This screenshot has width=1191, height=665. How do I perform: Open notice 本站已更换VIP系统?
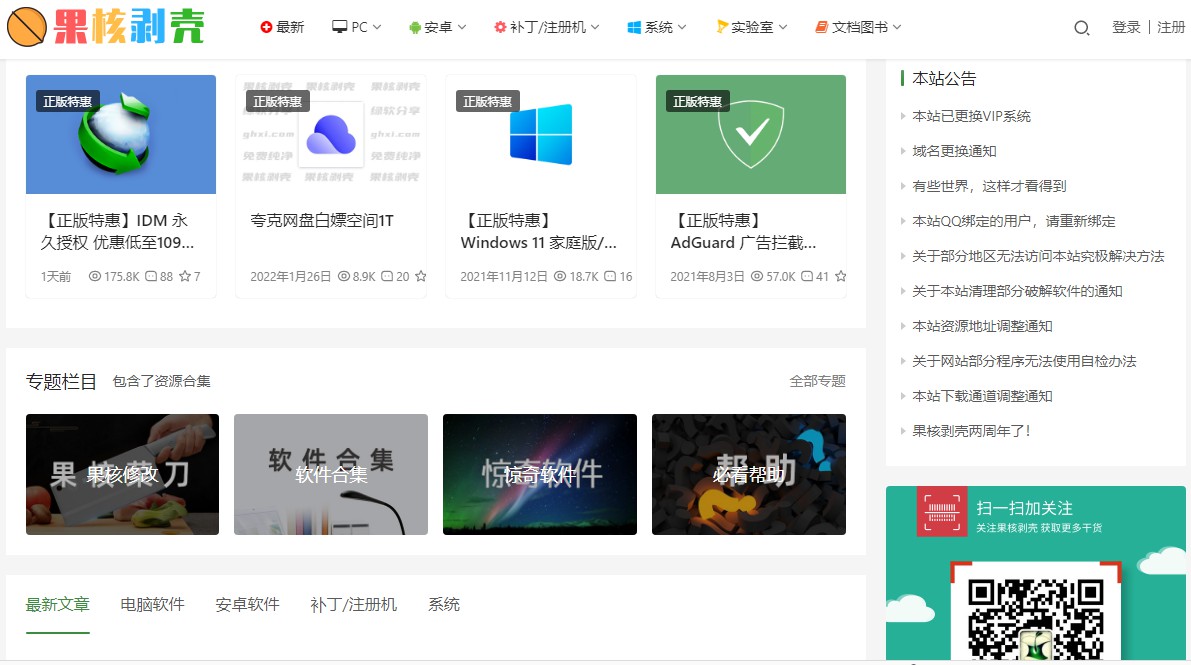click(x=971, y=116)
